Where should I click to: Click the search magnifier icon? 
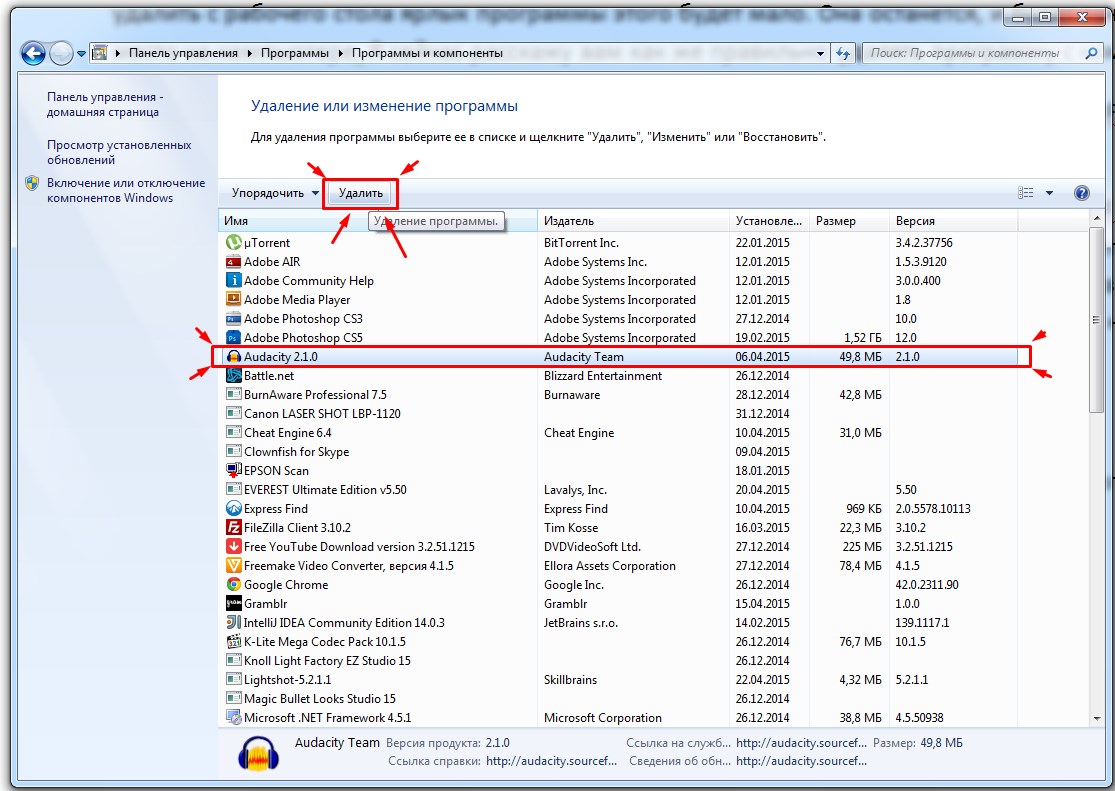[1092, 53]
